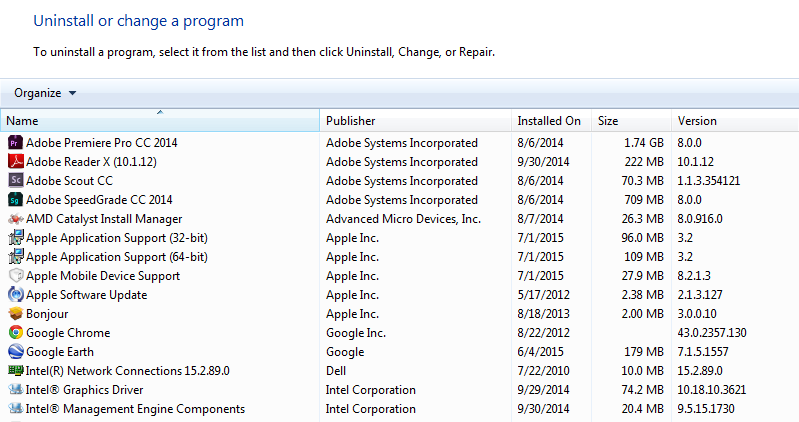The height and width of the screenshot is (422, 799).
Task: Toggle sort order on the Name column header
Action: pyautogui.click(x=160, y=121)
